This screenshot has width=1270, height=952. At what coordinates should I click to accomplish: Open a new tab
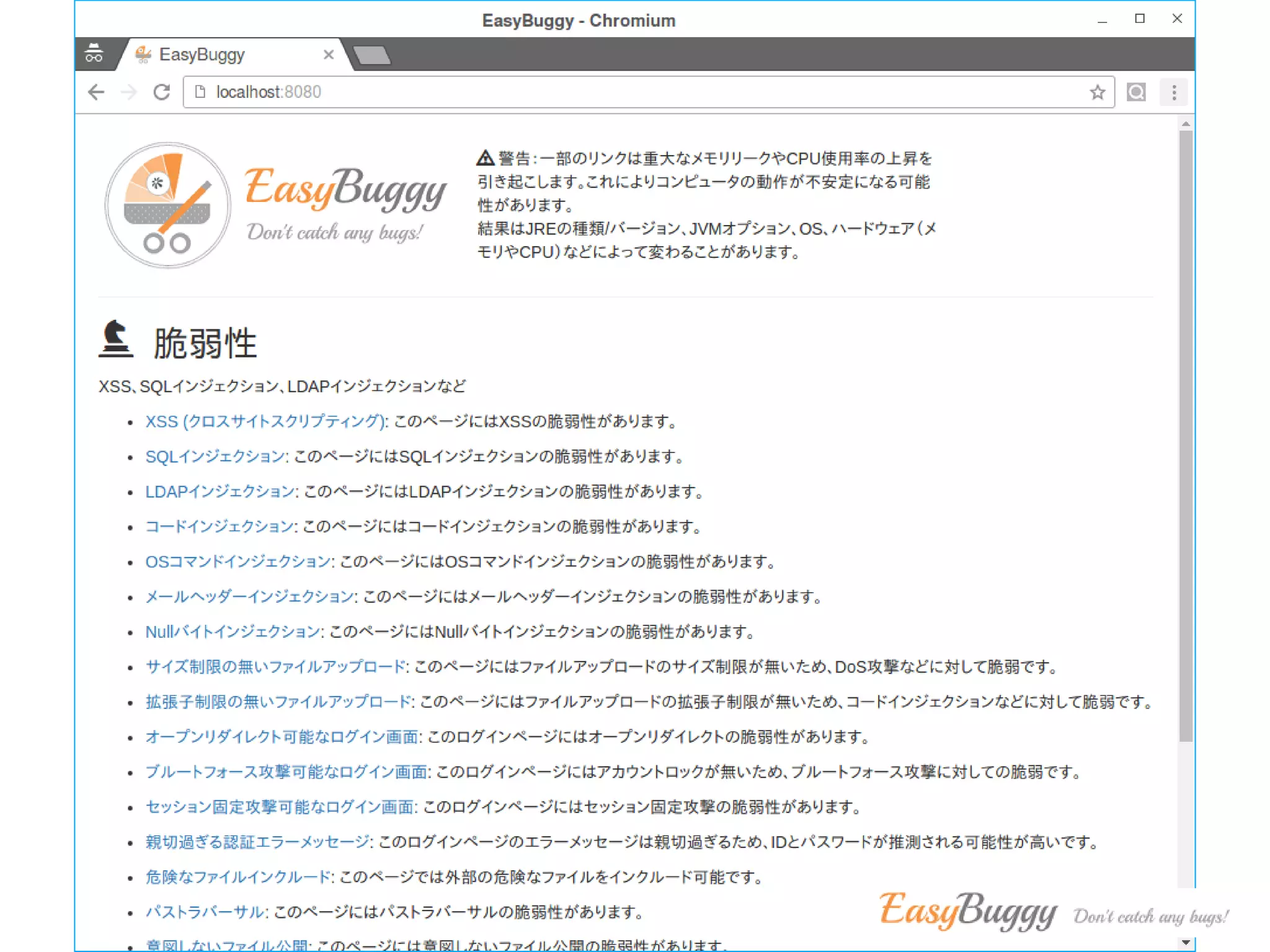(372, 55)
